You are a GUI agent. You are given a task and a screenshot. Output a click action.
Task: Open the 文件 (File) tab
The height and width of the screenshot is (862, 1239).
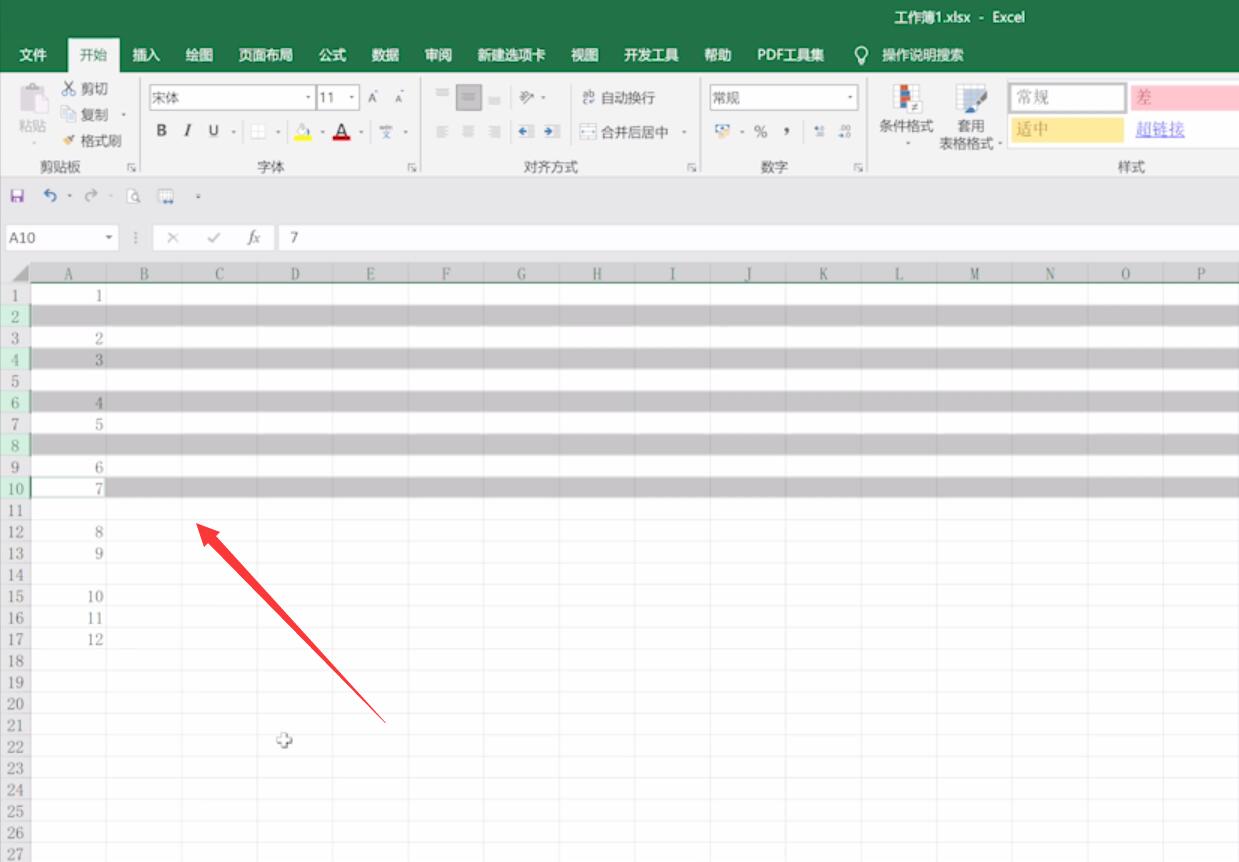click(x=33, y=55)
